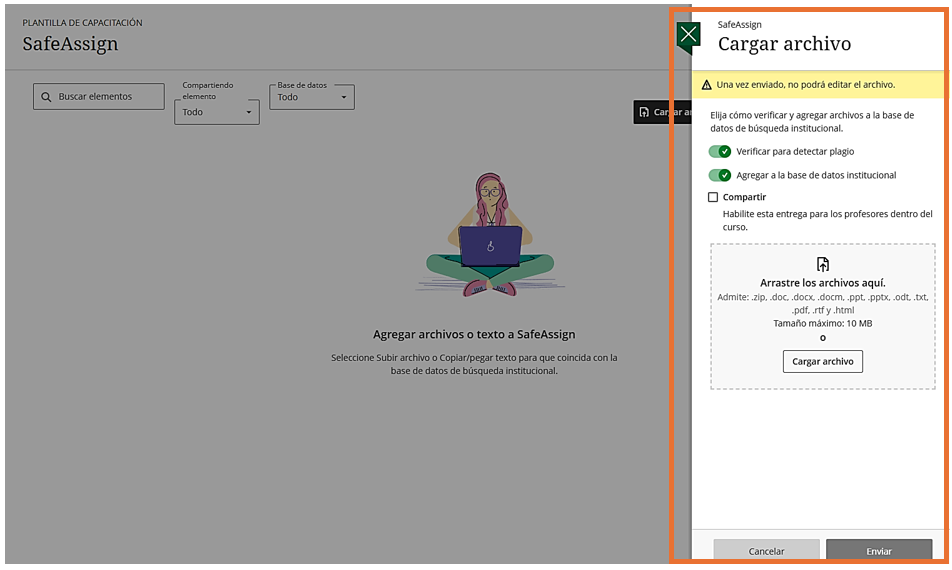Check the Compartir checkbox

pos(713,197)
